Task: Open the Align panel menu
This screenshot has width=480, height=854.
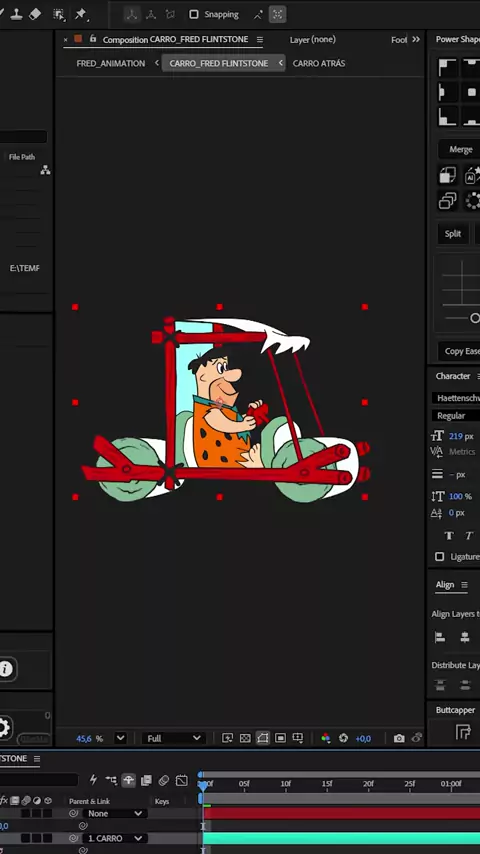Action: (x=465, y=585)
